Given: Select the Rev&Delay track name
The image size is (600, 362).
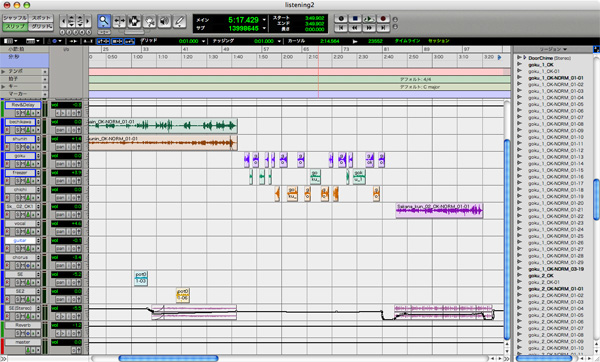Looking at the screenshot, I should (x=23, y=105).
